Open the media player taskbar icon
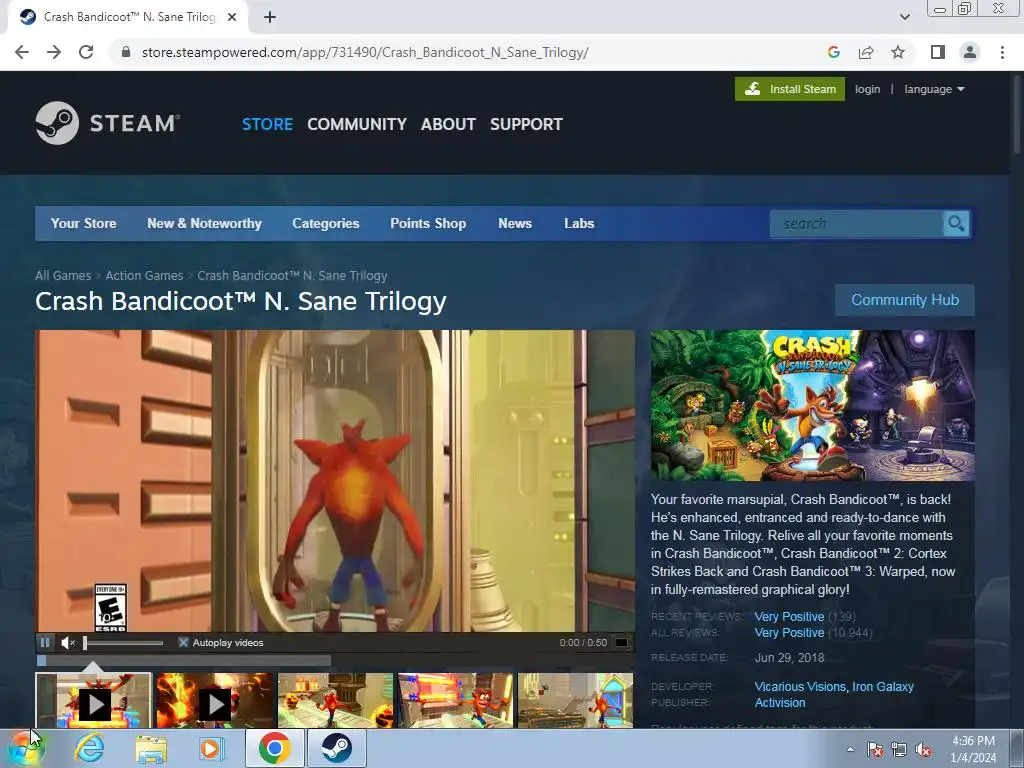This screenshot has height=768, width=1024. (x=211, y=748)
